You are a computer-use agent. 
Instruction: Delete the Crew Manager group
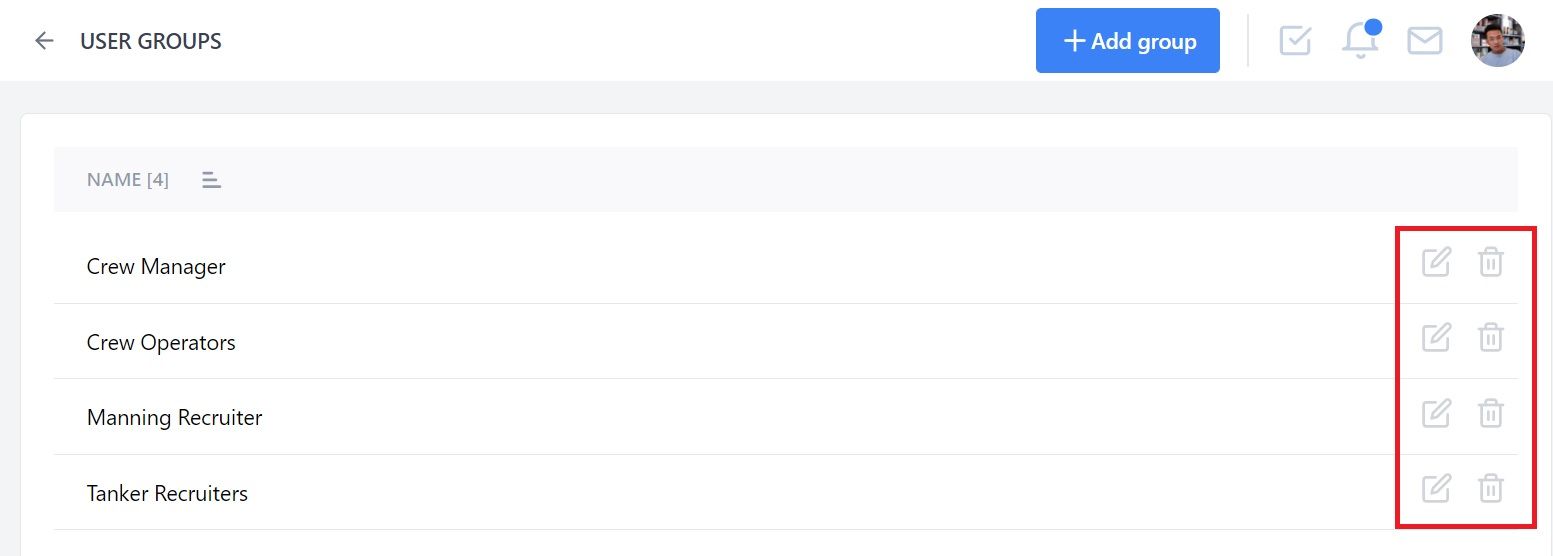click(x=1491, y=262)
